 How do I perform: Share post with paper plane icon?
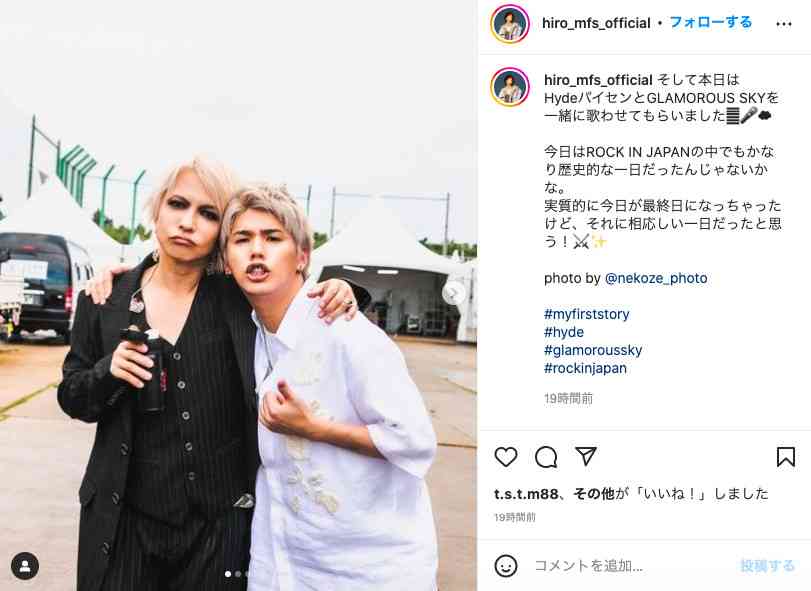coord(586,456)
